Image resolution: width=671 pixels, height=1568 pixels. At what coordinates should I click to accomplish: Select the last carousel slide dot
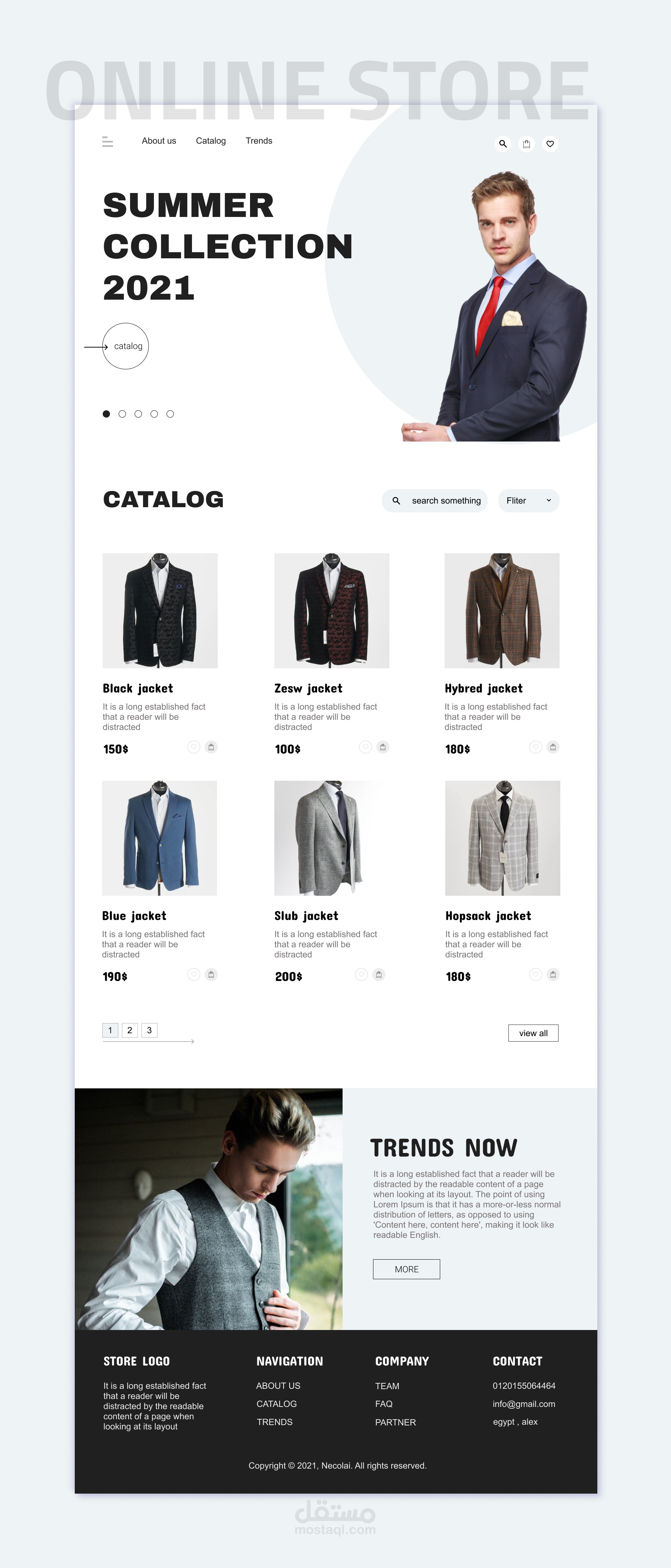pos(171,414)
